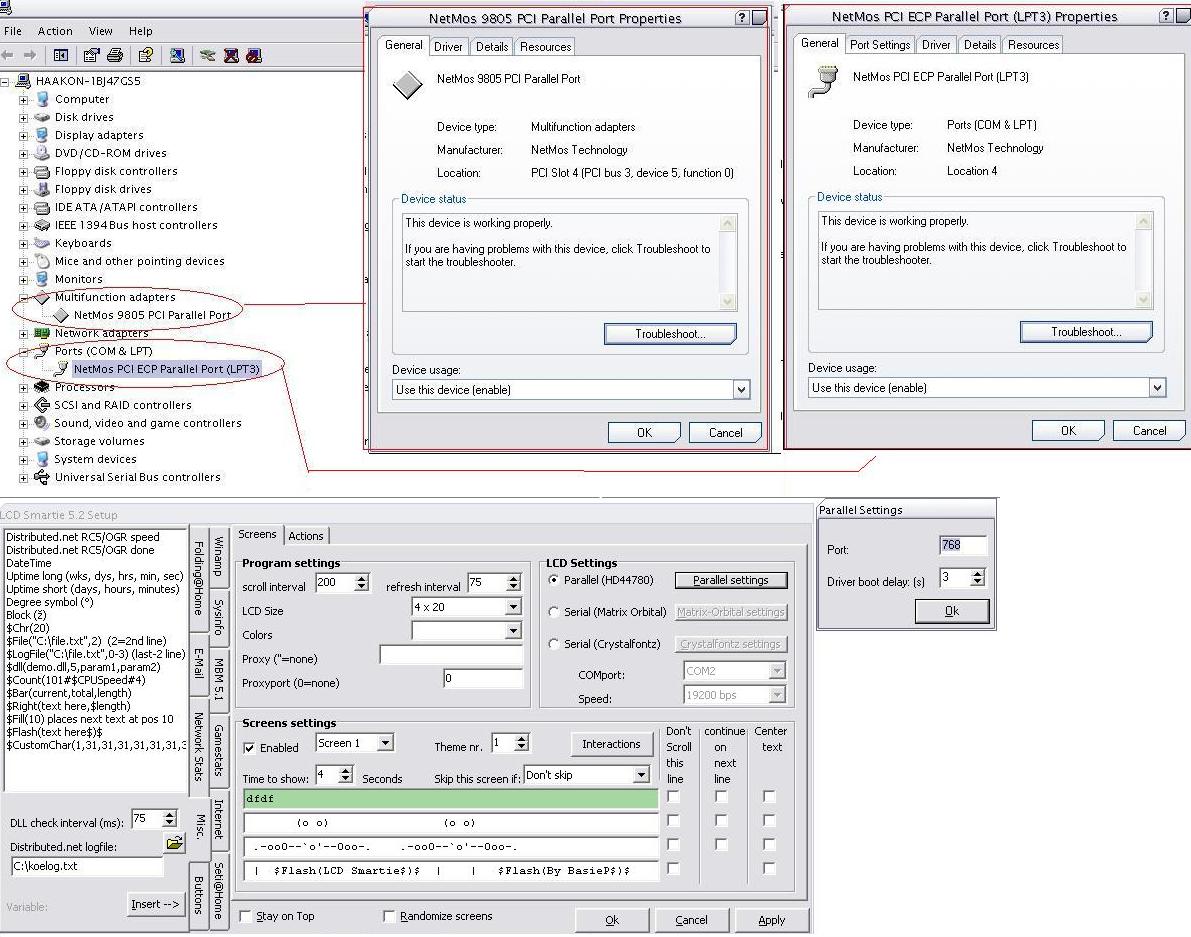Click the Help toolbar icon
This screenshot has height=937, width=1191.
(x=146, y=55)
